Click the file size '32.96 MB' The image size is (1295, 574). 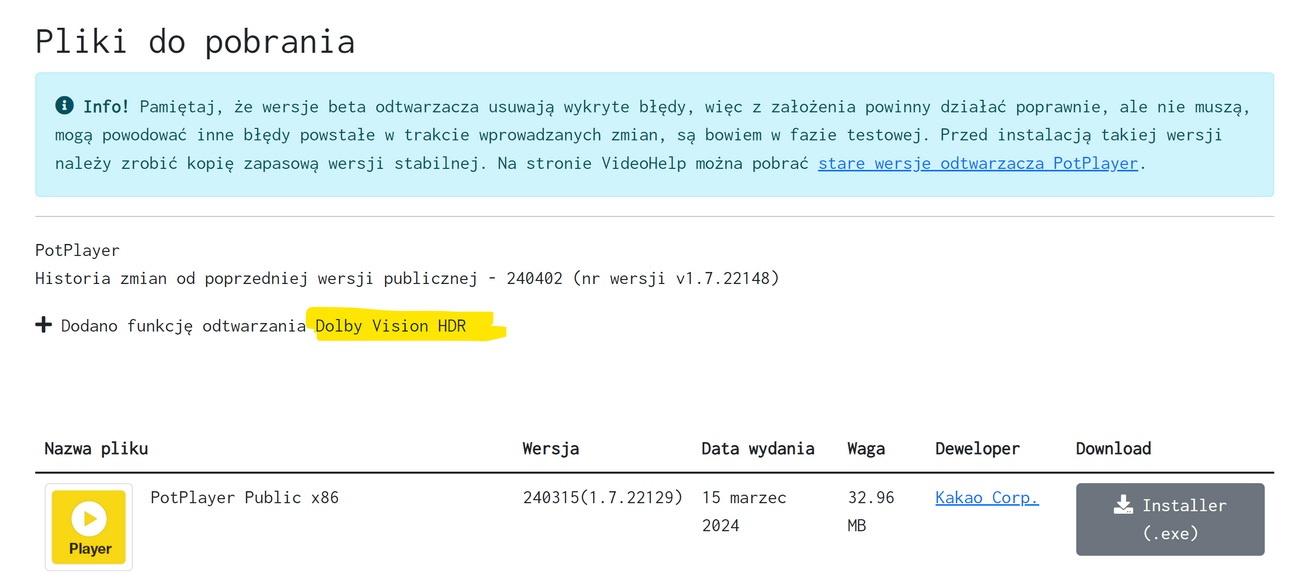[871, 511]
